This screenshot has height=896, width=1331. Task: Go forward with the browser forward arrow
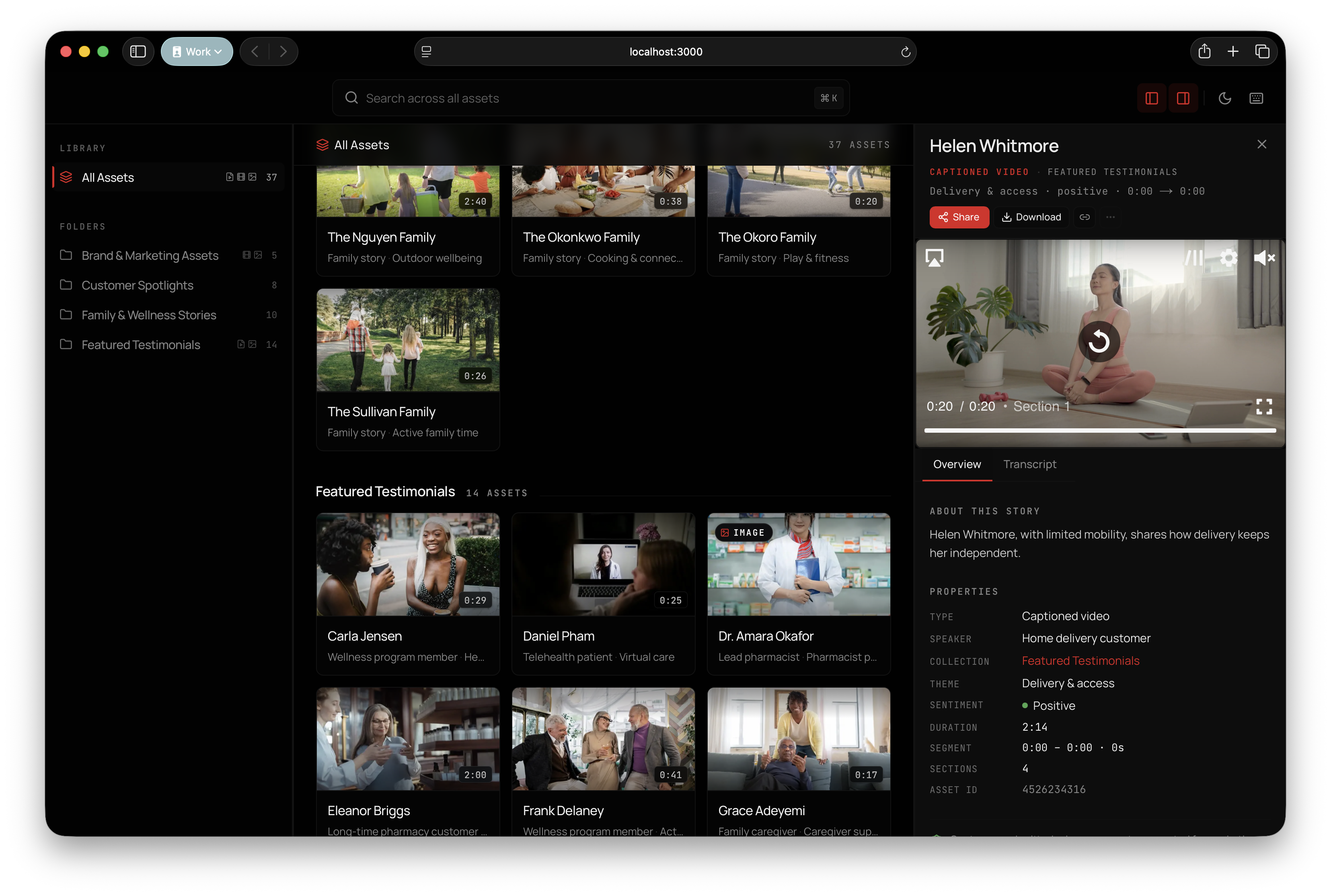283,51
